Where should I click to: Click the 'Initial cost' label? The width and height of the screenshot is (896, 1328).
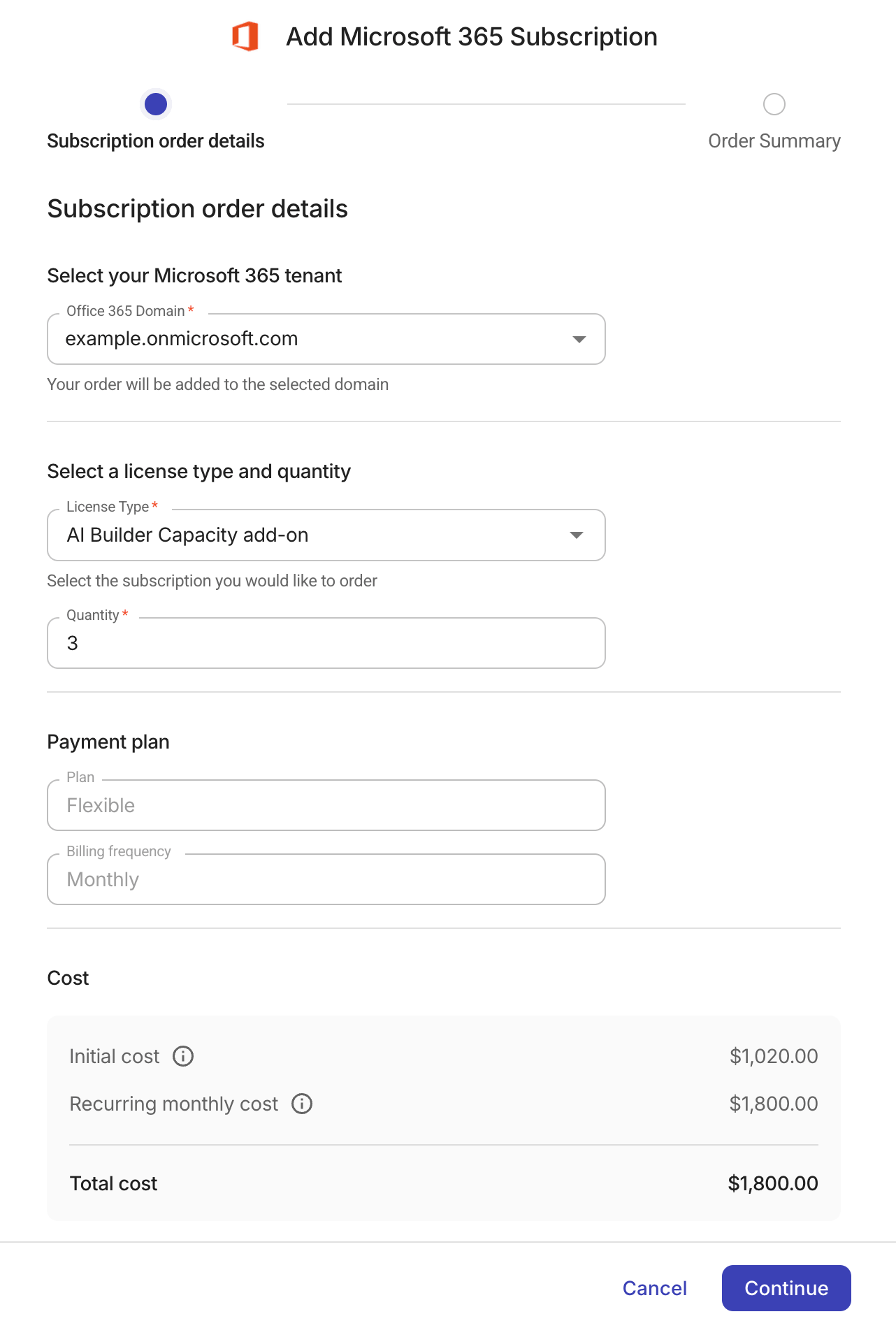(x=115, y=1056)
